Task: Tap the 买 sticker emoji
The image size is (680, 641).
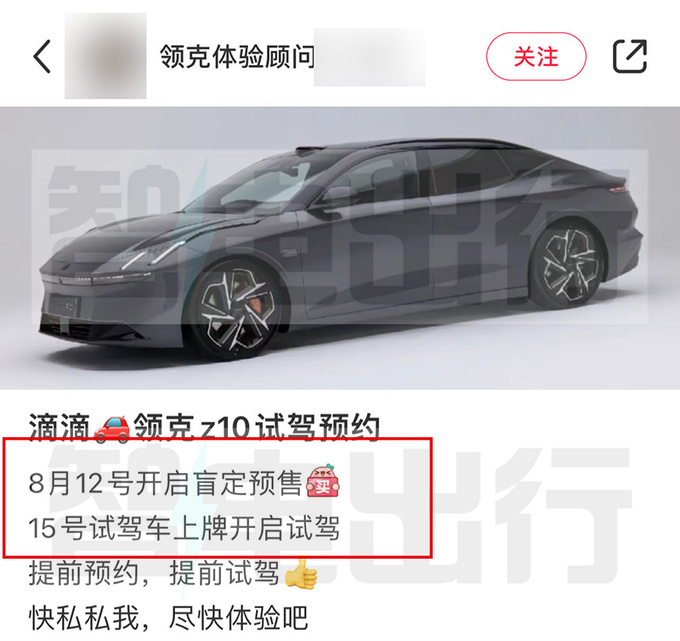Action: [x=323, y=482]
